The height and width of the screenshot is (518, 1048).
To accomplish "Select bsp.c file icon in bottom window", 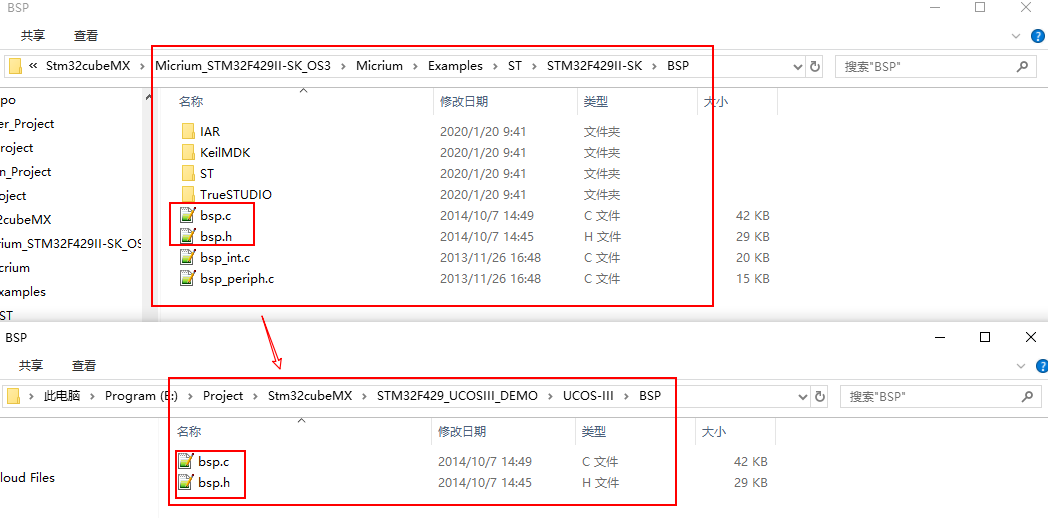I will tap(186, 461).
